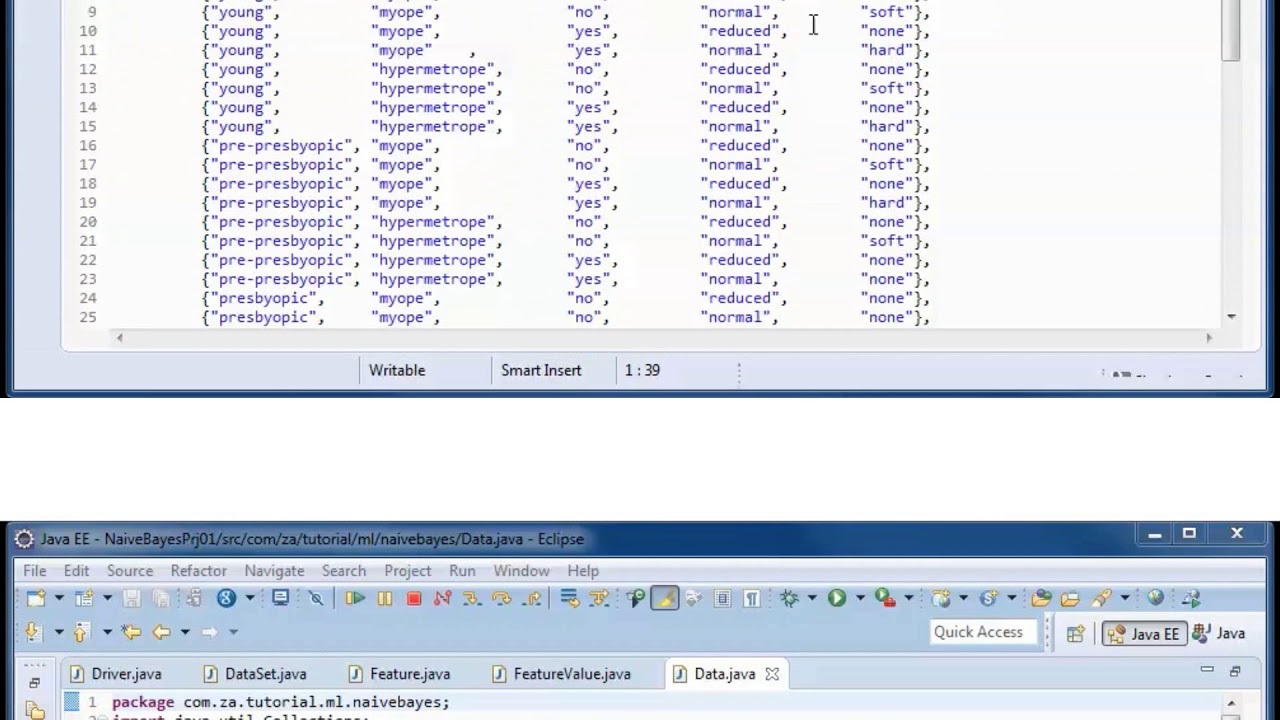Click the Debug bug icon
The height and width of the screenshot is (720, 1280).
click(789, 598)
